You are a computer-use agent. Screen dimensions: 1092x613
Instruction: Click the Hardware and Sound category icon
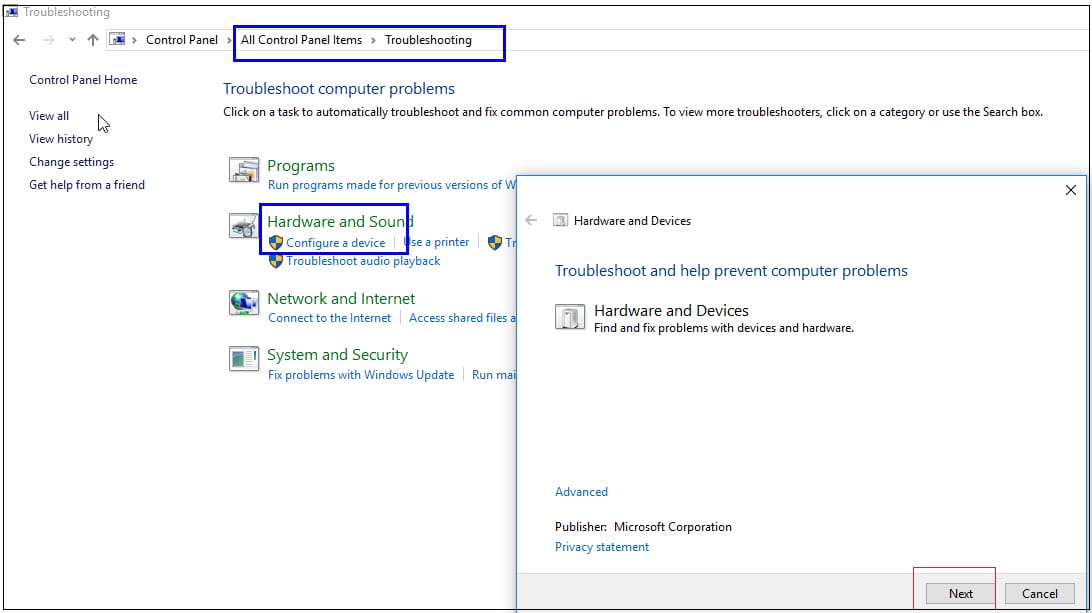pyautogui.click(x=244, y=228)
